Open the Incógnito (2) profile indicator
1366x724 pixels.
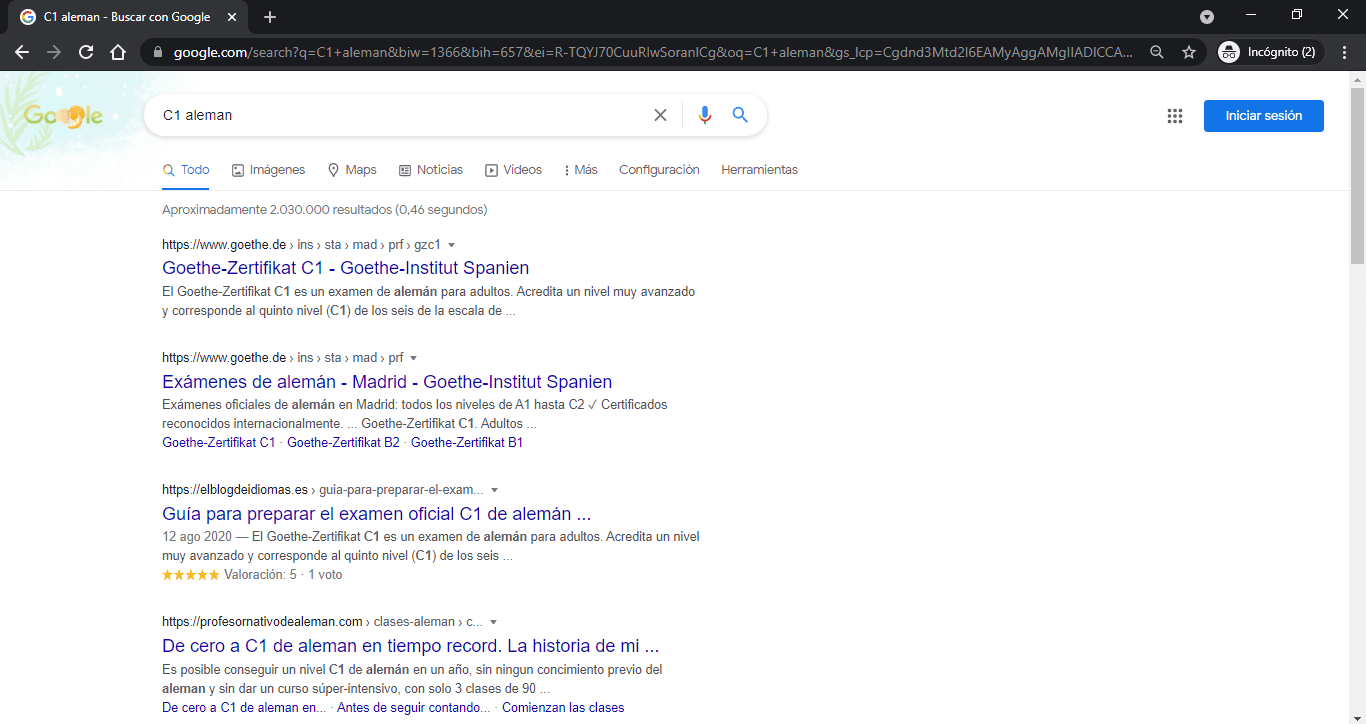[x=1270, y=52]
